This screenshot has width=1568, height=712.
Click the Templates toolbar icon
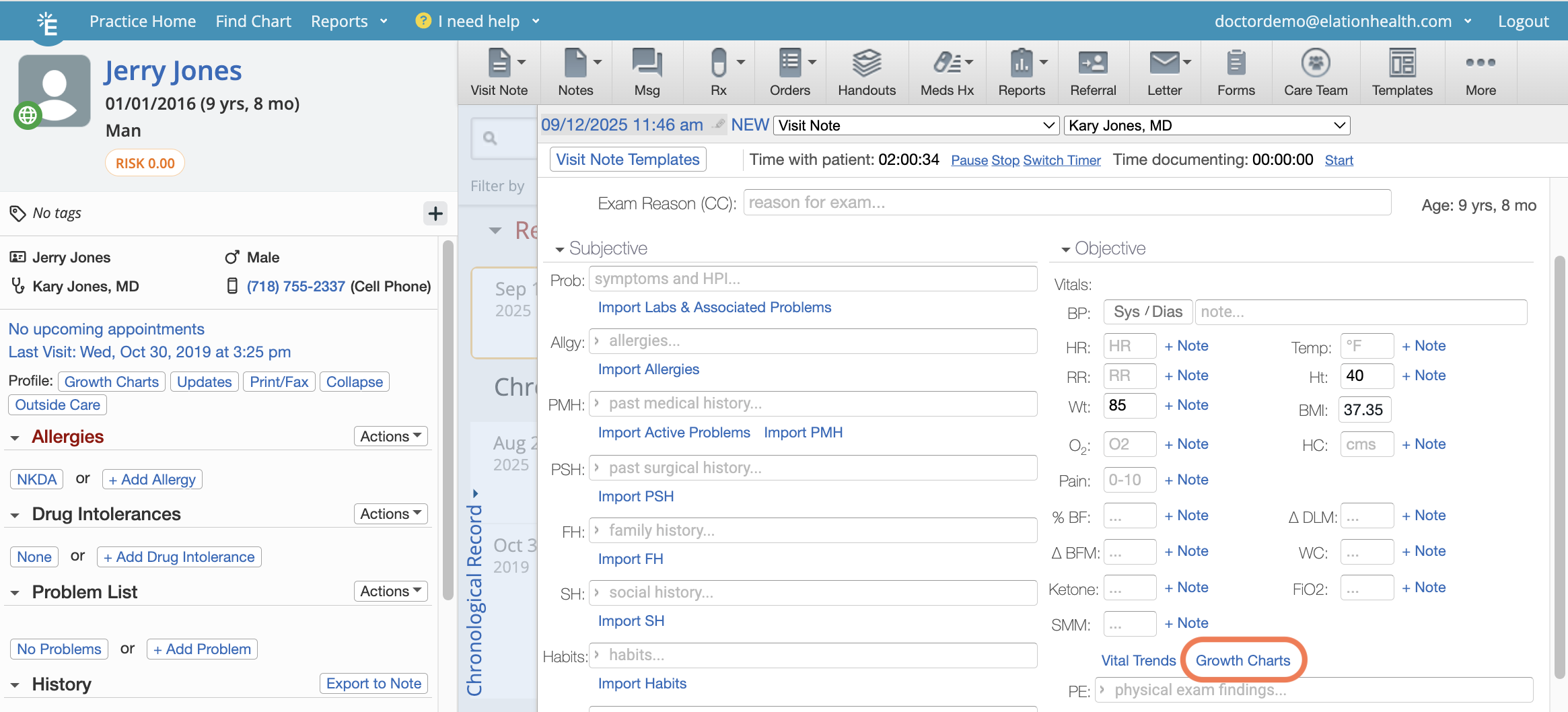(1402, 64)
